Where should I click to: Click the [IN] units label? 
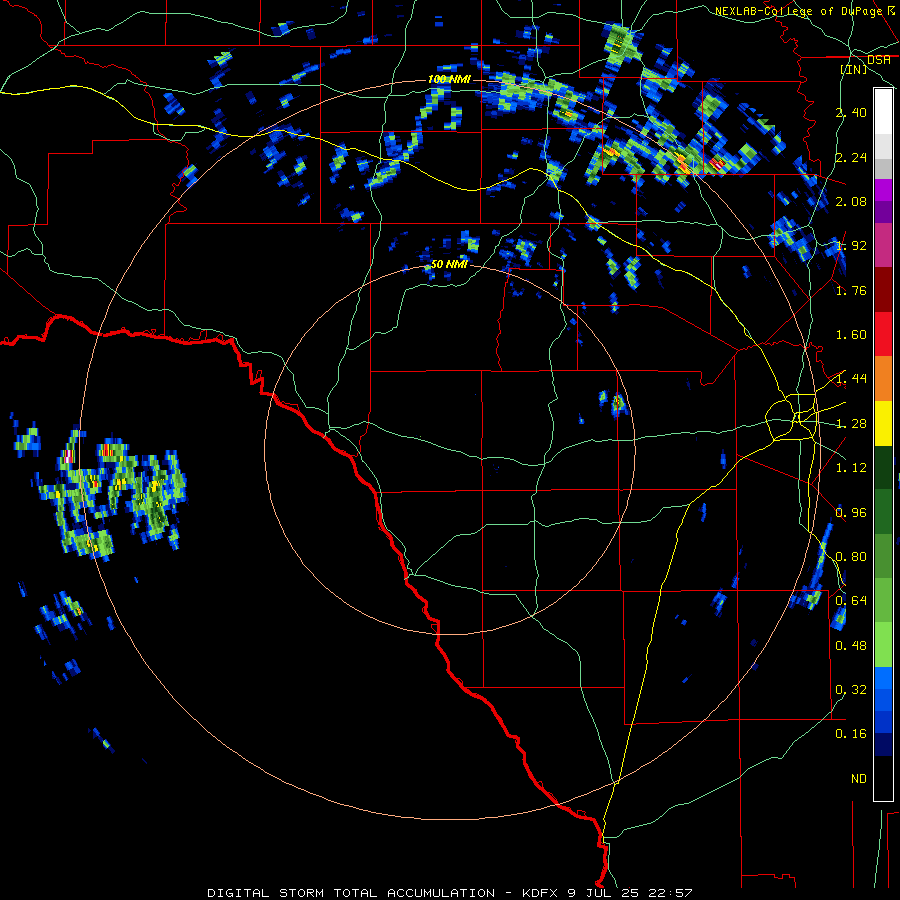(854, 69)
